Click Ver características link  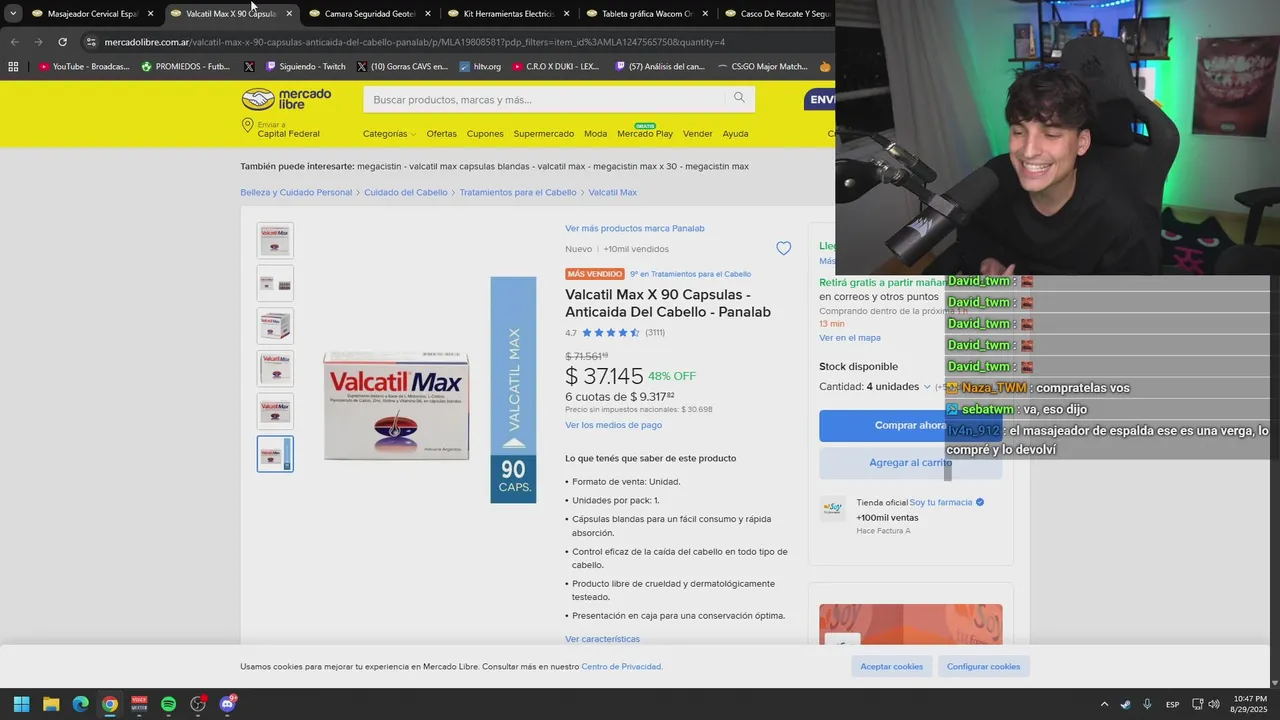coord(602,639)
